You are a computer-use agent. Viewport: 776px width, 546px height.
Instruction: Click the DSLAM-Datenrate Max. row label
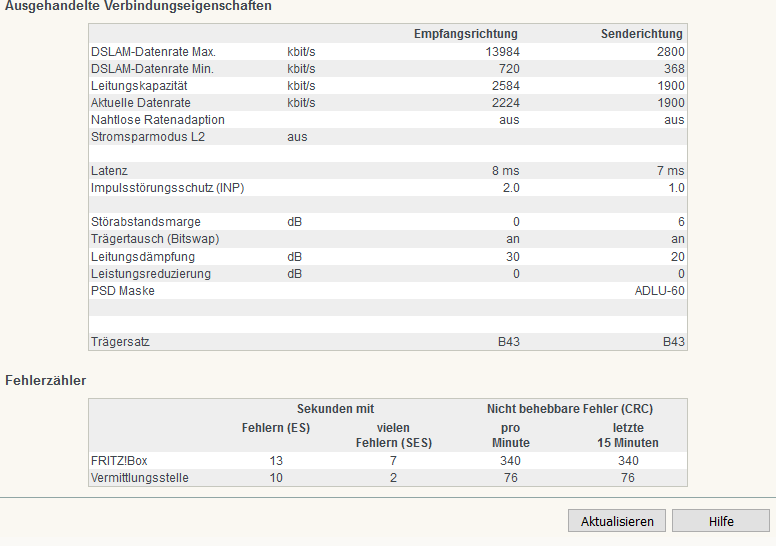pyautogui.click(x=153, y=52)
